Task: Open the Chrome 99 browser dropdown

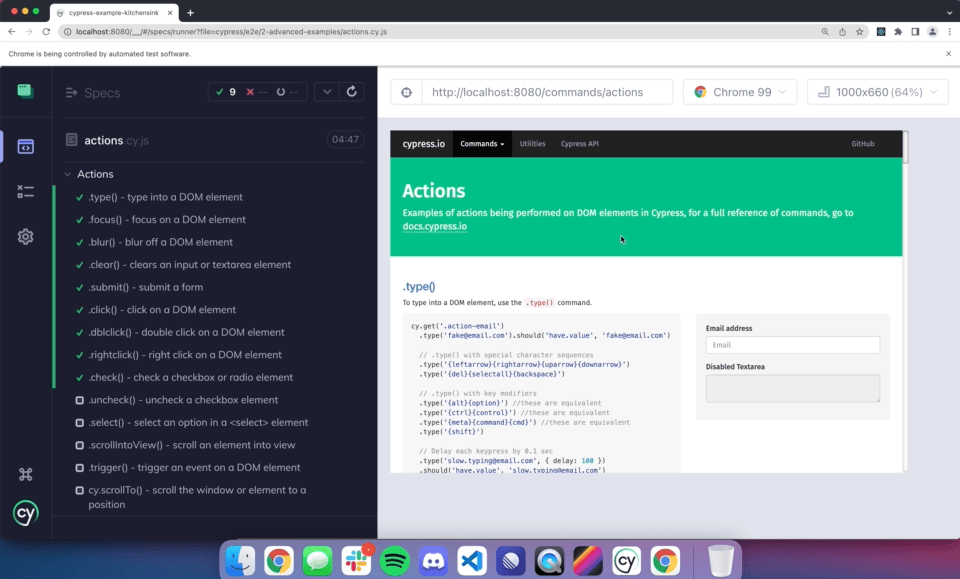Action: pos(739,91)
